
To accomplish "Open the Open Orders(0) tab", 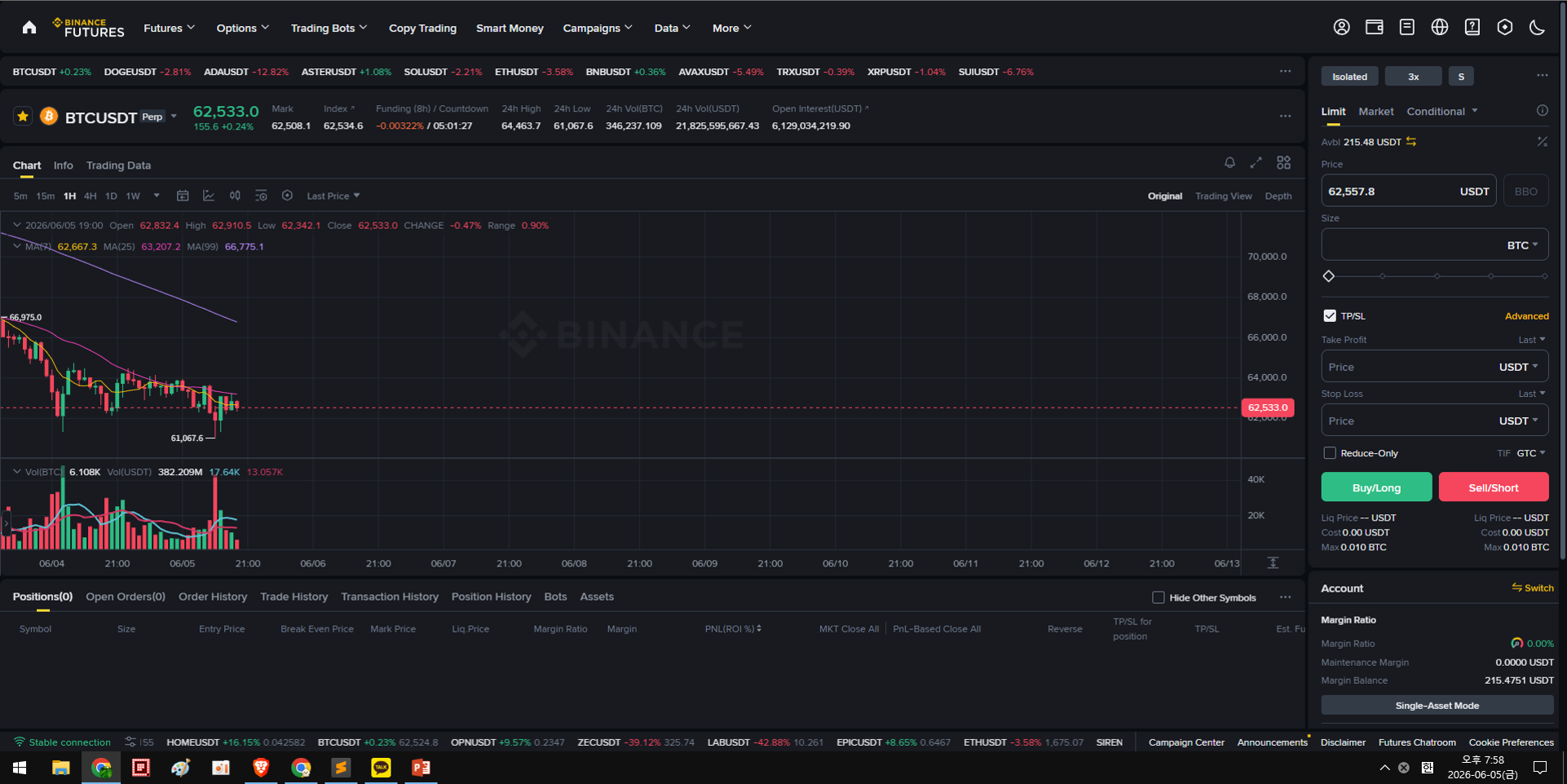I will click(126, 597).
